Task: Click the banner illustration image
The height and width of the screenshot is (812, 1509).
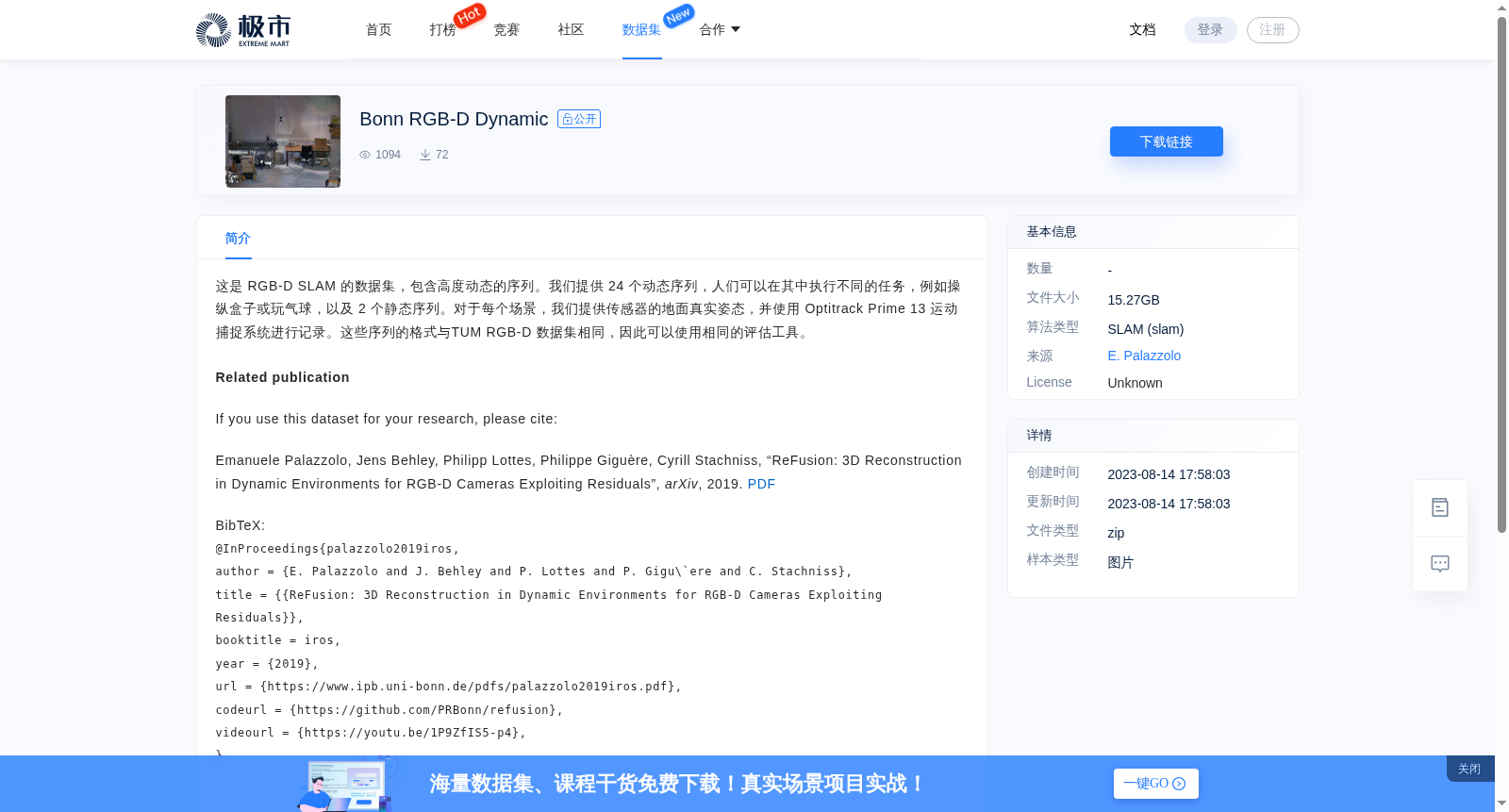Action: (x=345, y=784)
